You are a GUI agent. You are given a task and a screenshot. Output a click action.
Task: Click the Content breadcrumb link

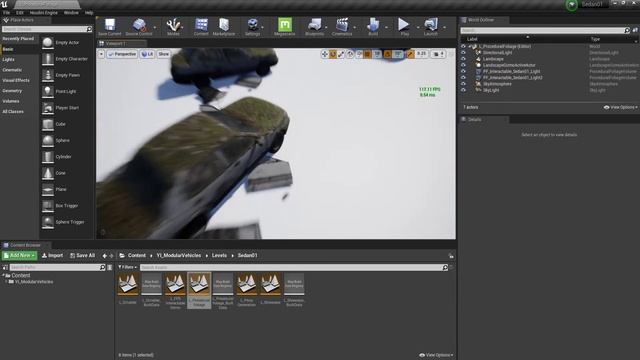click(x=137, y=256)
